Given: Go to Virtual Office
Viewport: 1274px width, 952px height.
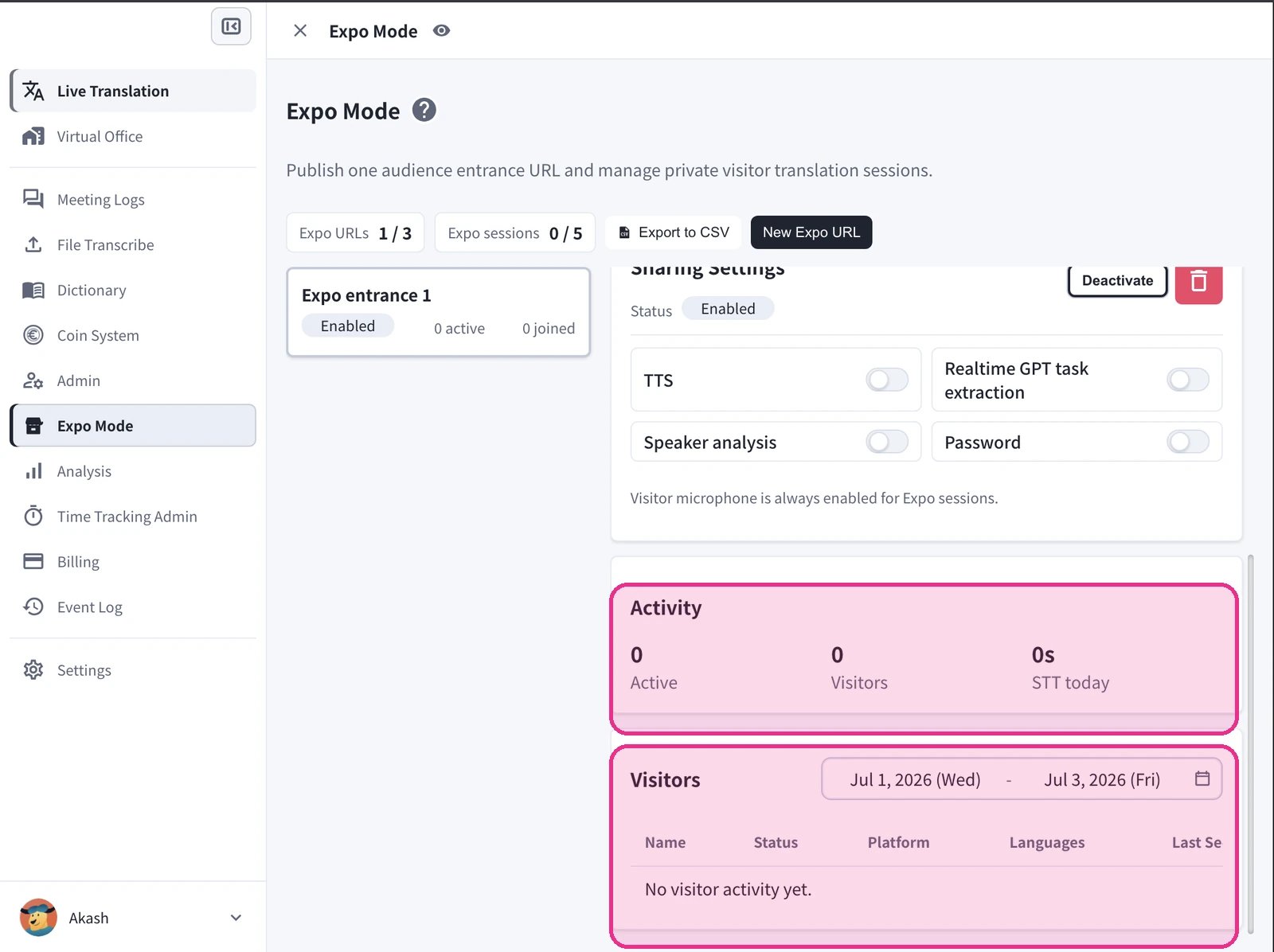Looking at the screenshot, I should [133, 136].
